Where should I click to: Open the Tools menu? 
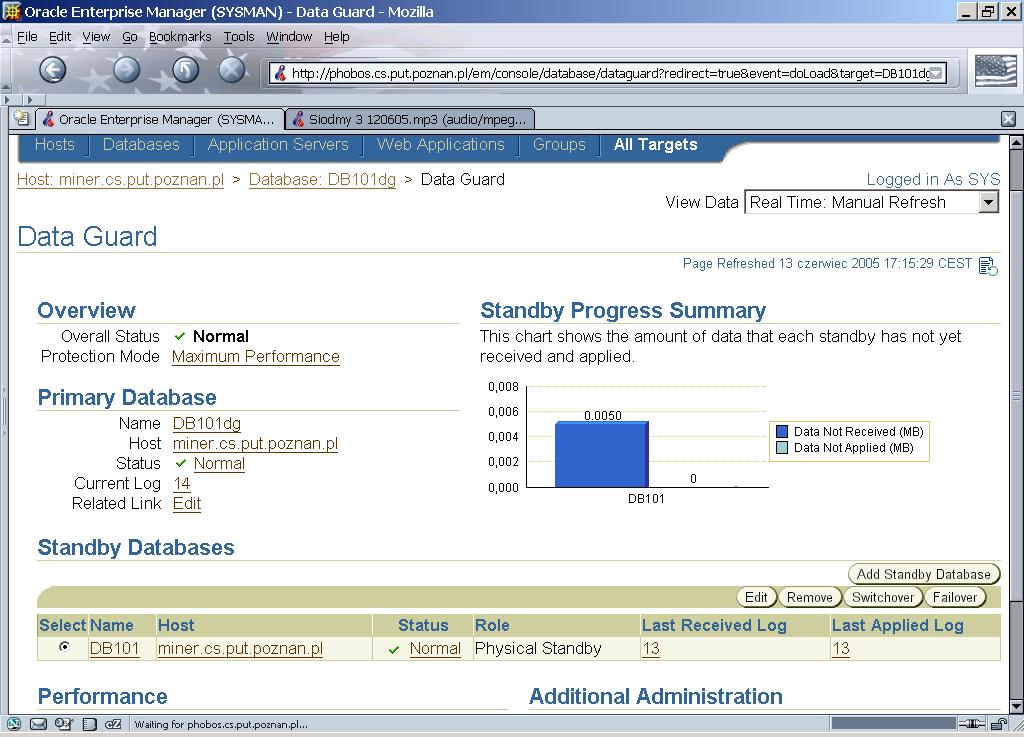[239, 37]
